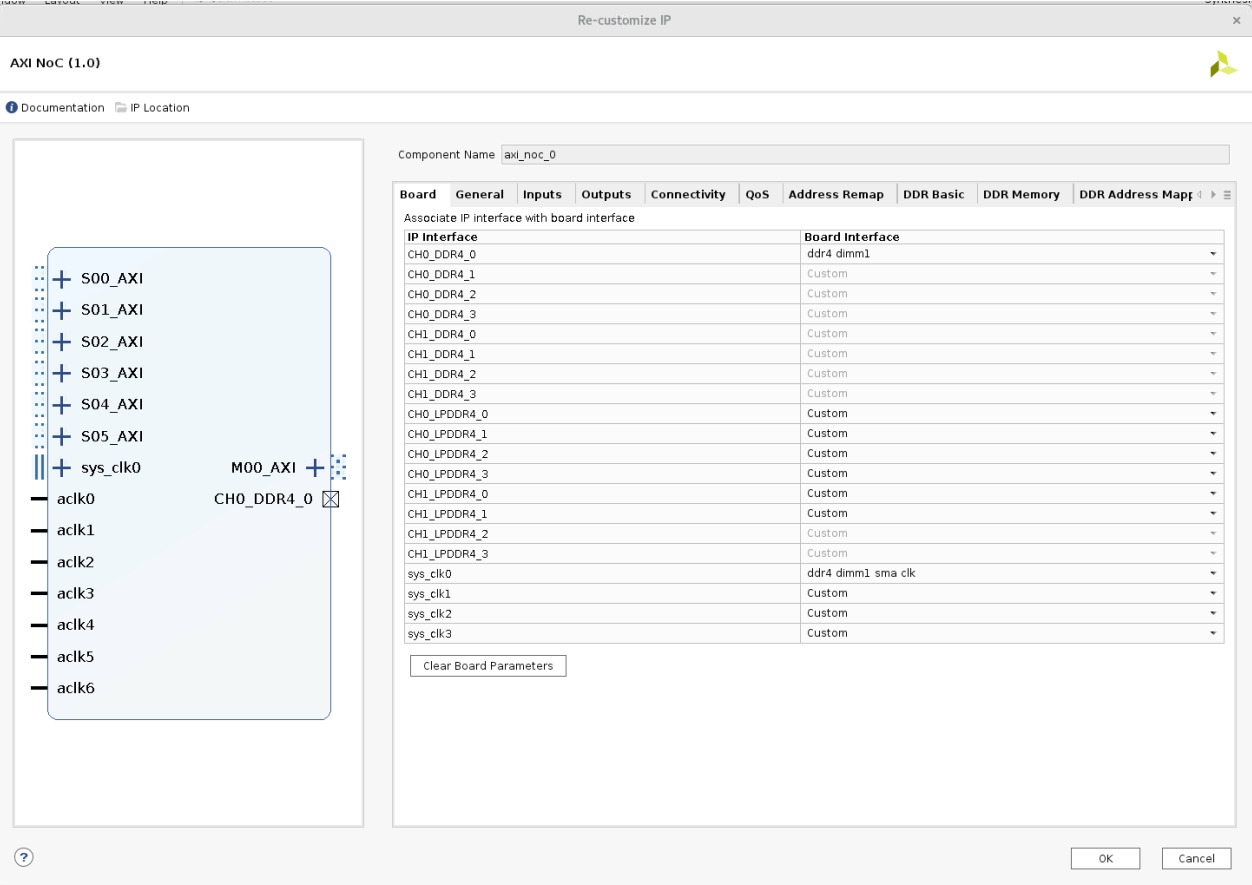The width and height of the screenshot is (1252, 885).
Task: Expand the S00_AXI plus icon in the diagram
Action: point(62,278)
